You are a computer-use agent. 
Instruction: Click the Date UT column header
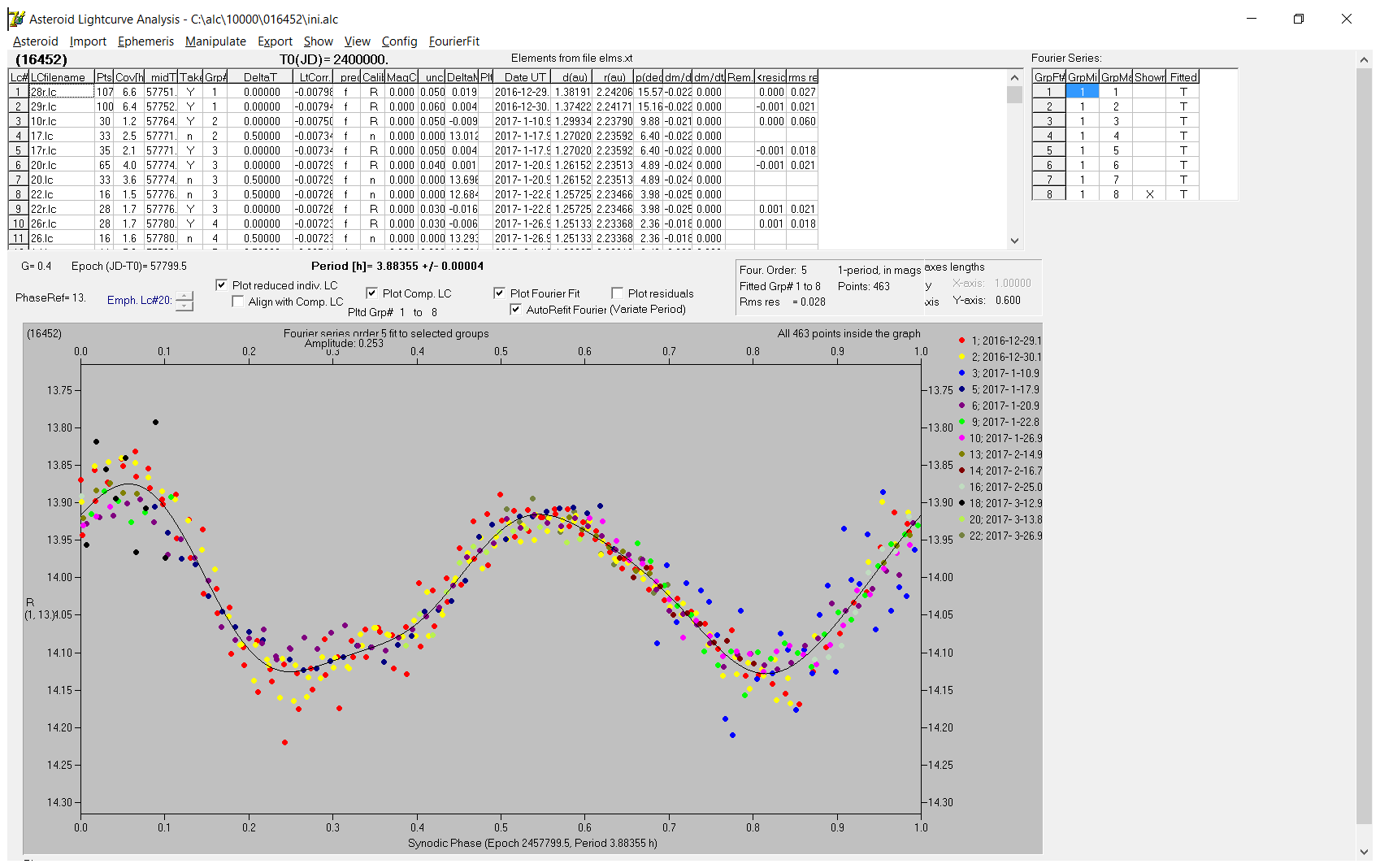(523, 77)
